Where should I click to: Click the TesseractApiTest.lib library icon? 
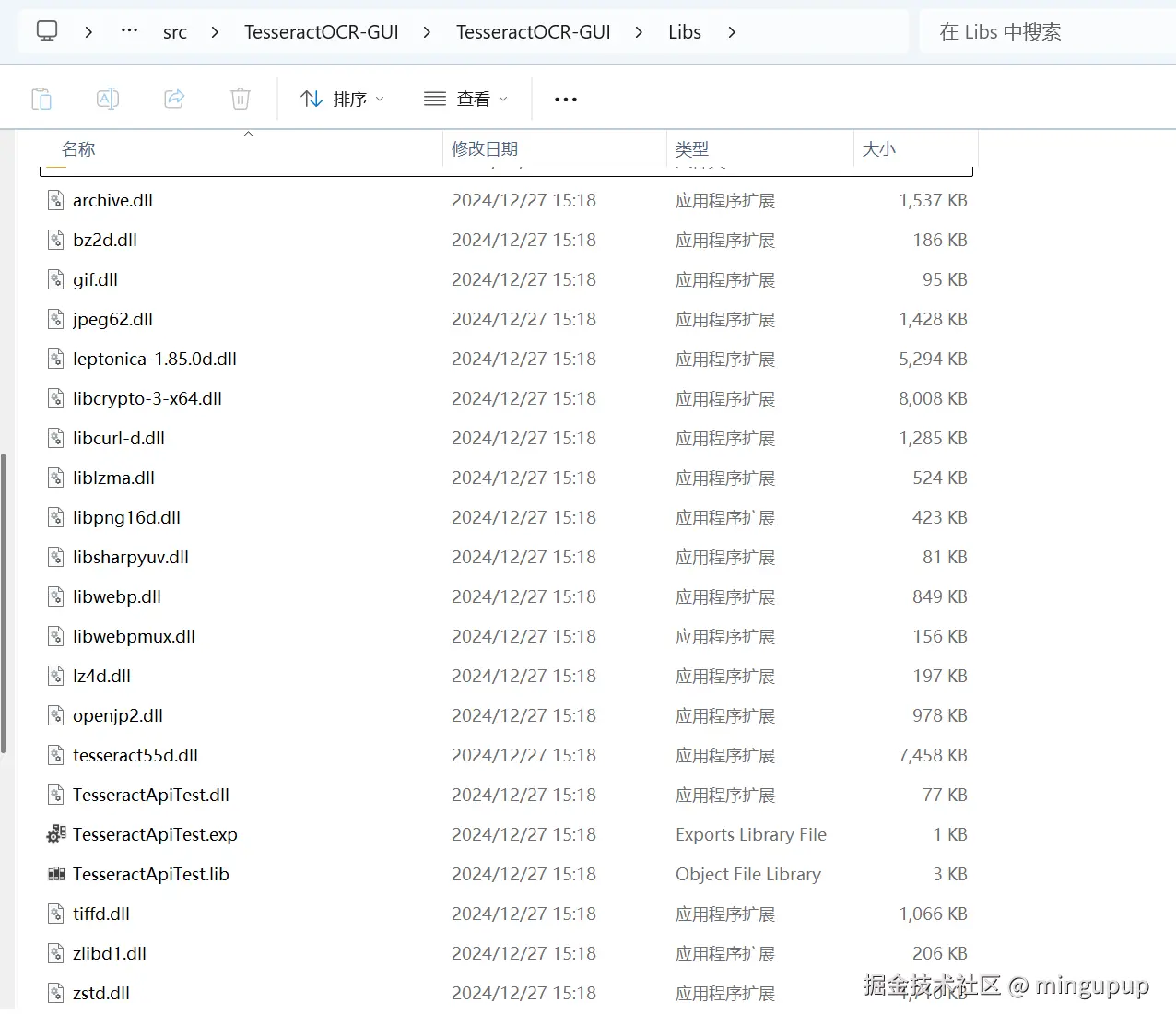coord(56,874)
